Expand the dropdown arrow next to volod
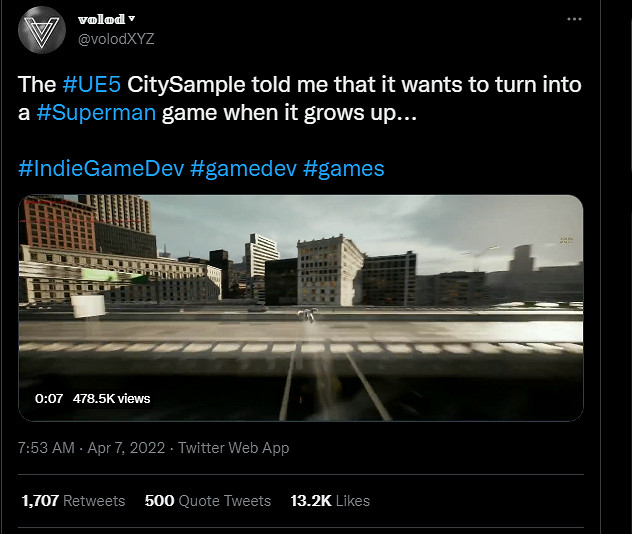This screenshot has width=632, height=534. pos(132,19)
